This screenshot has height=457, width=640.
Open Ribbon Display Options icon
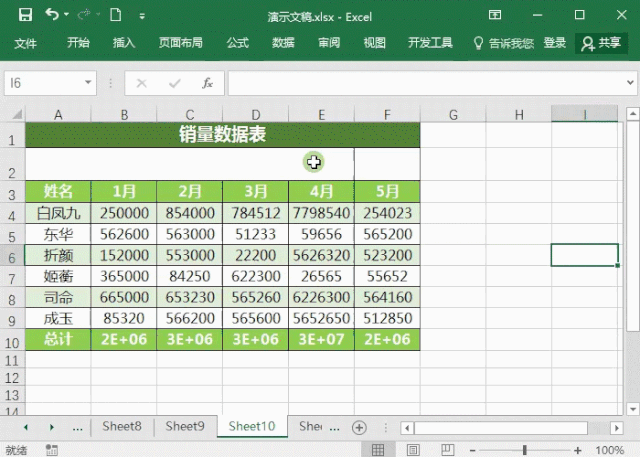point(495,15)
